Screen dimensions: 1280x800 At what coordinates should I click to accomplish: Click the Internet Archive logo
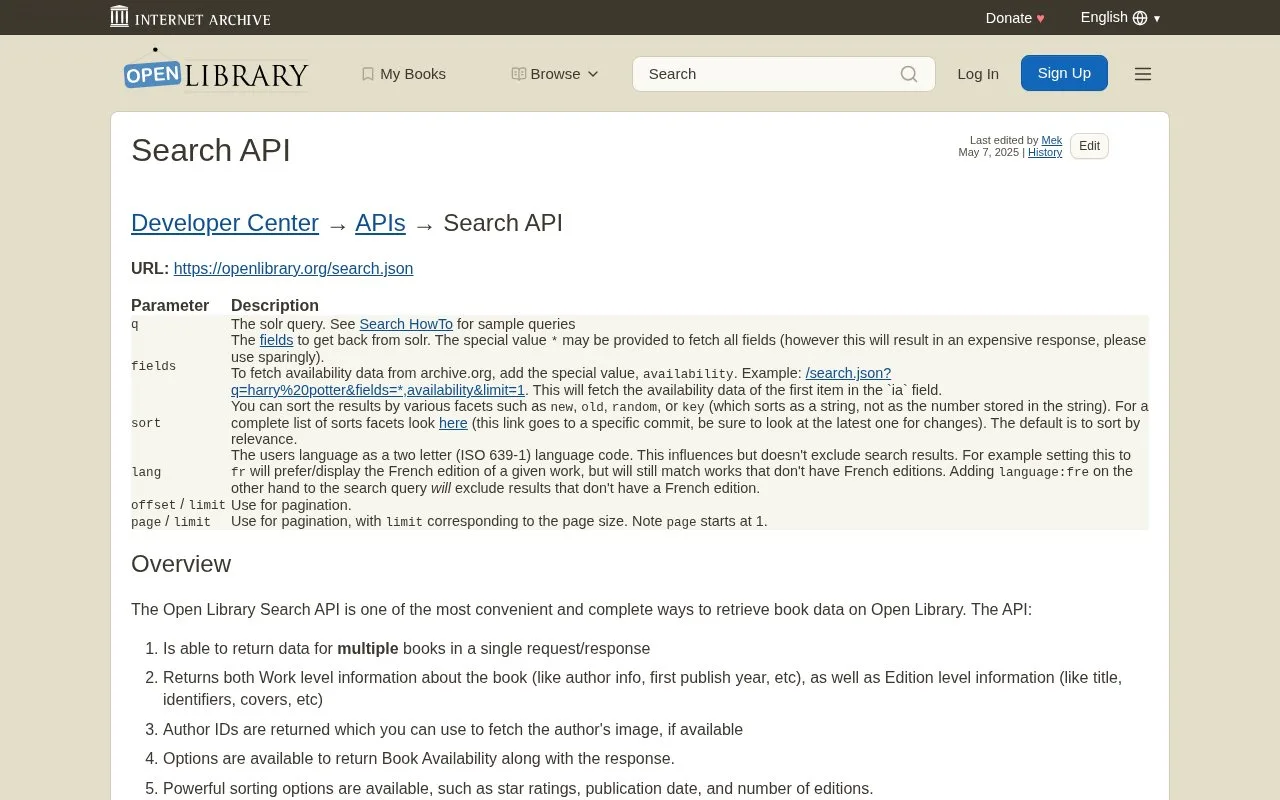(x=190, y=17)
